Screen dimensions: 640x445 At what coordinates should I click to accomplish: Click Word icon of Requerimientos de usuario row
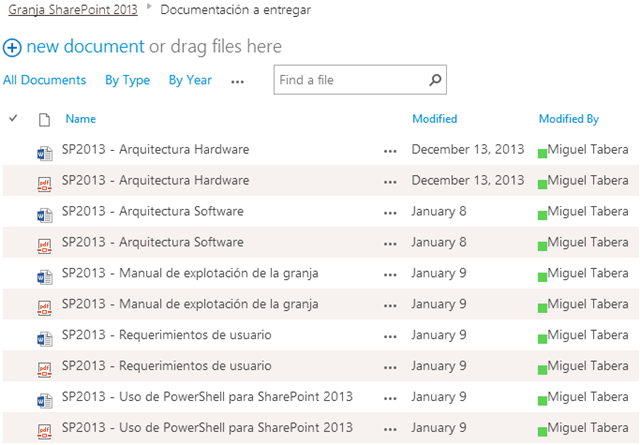tap(44, 339)
